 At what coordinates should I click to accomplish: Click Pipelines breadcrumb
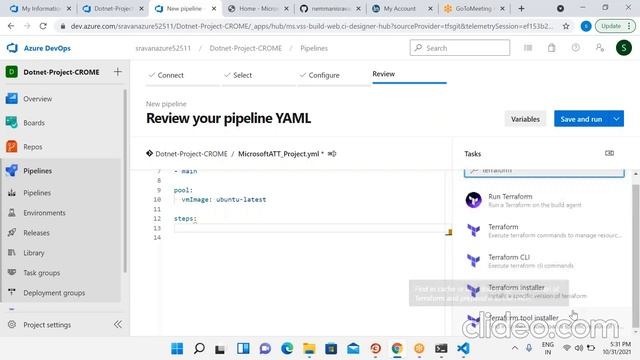coord(314,48)
